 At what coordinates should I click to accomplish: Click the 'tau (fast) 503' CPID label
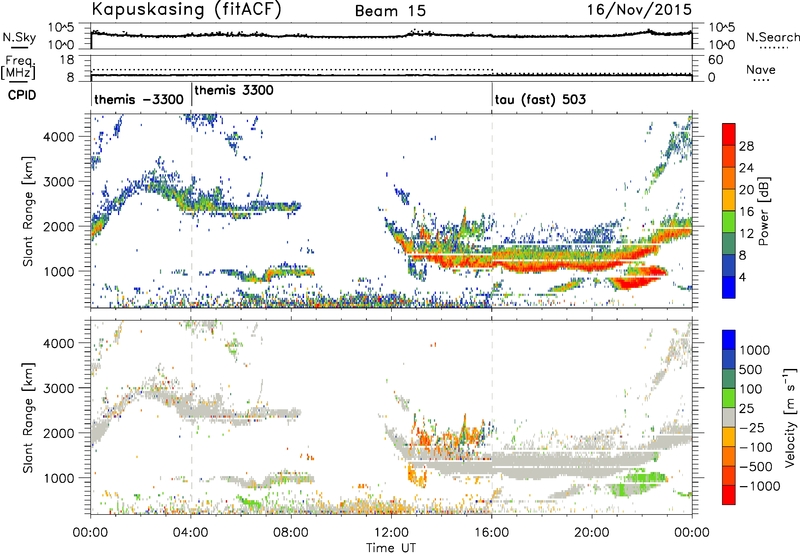[x=540, y=99]
